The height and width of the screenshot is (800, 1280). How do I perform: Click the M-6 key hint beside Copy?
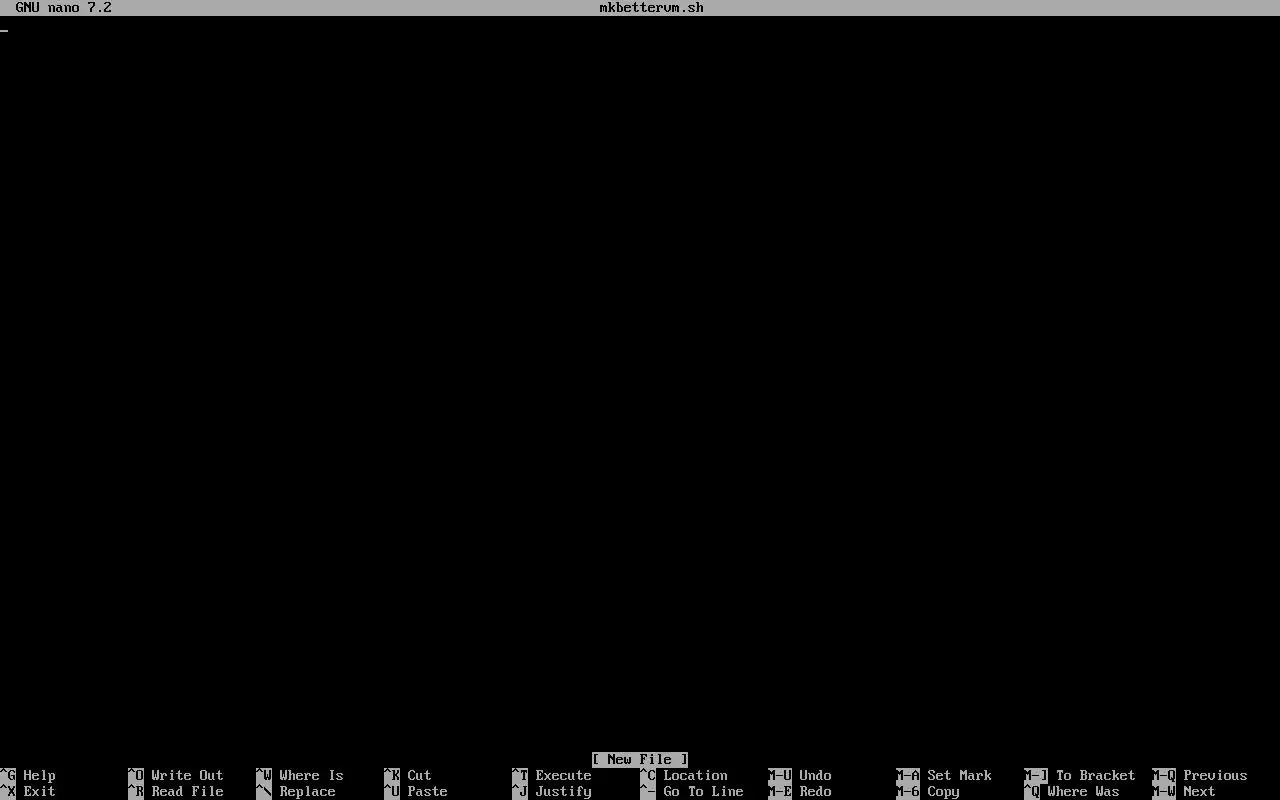click(x=908, y=791)
